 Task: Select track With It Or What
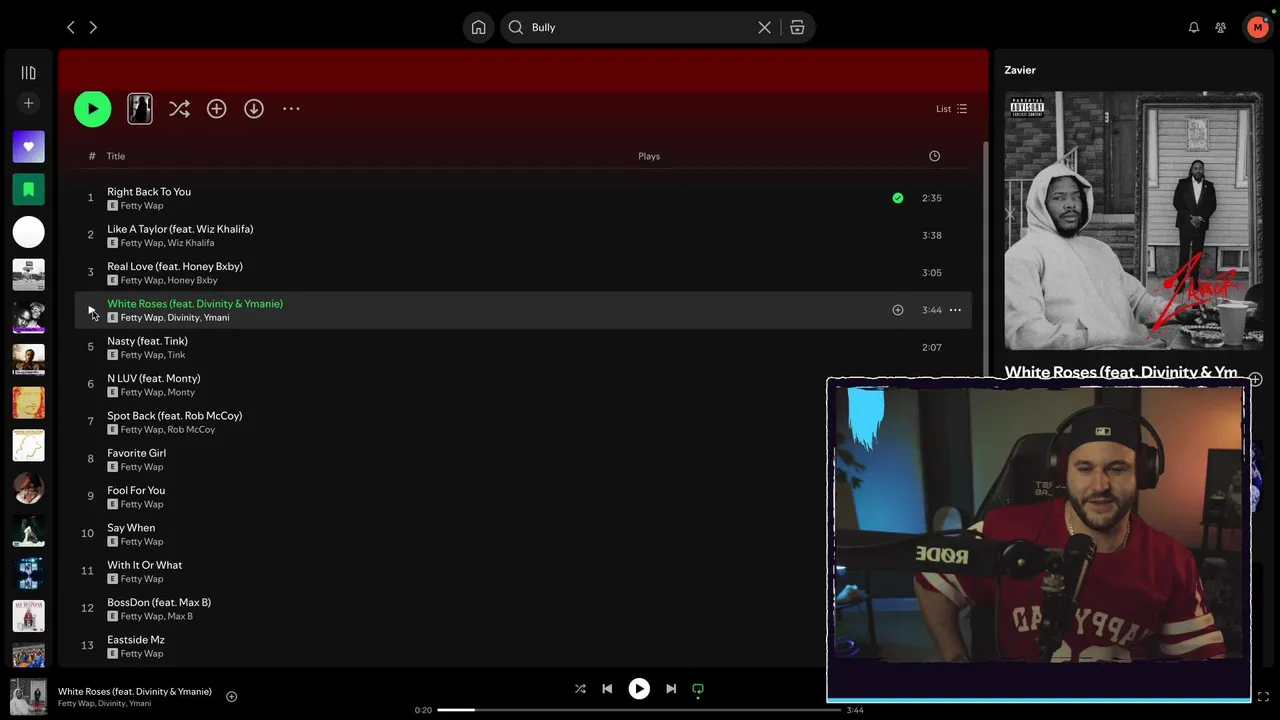tap(145, 565)
